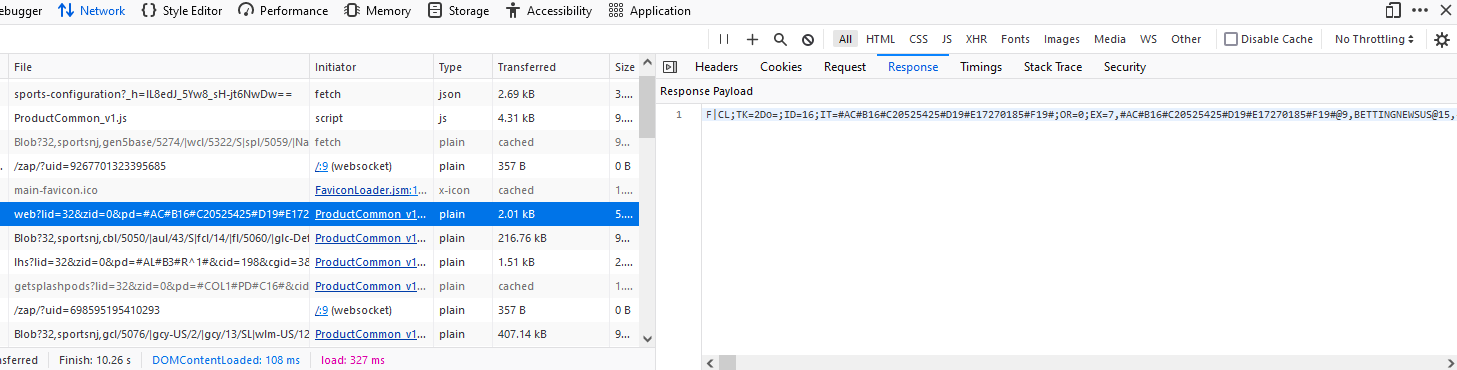Filter requests by Other
Viewport: 1457px width, 370px height.
point(1186,39)
